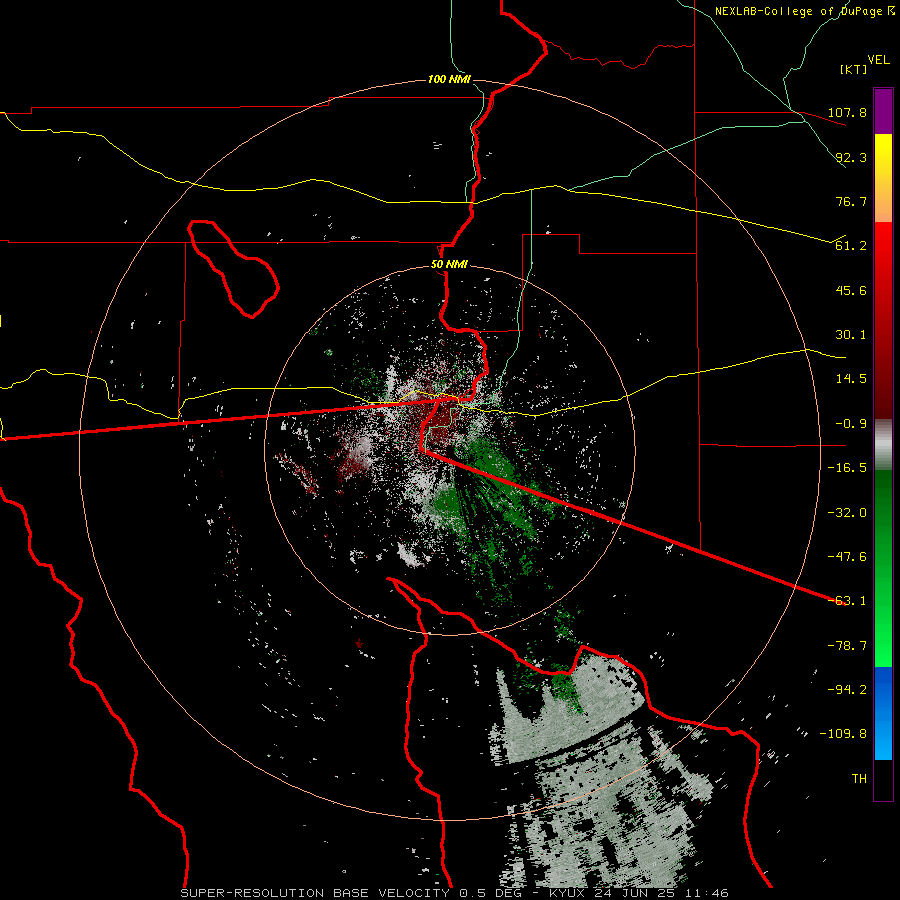Click the -109.8 velocity scale value
Image resolution: width=900 pixels, height=900 pixels.
(844, 734)
